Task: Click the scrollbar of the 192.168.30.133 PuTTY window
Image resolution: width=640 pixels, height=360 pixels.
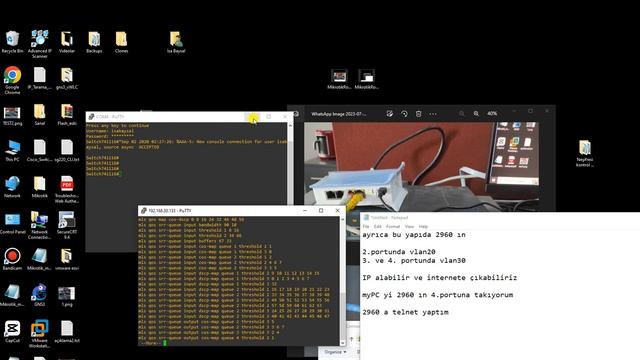Action: (342, 282)
